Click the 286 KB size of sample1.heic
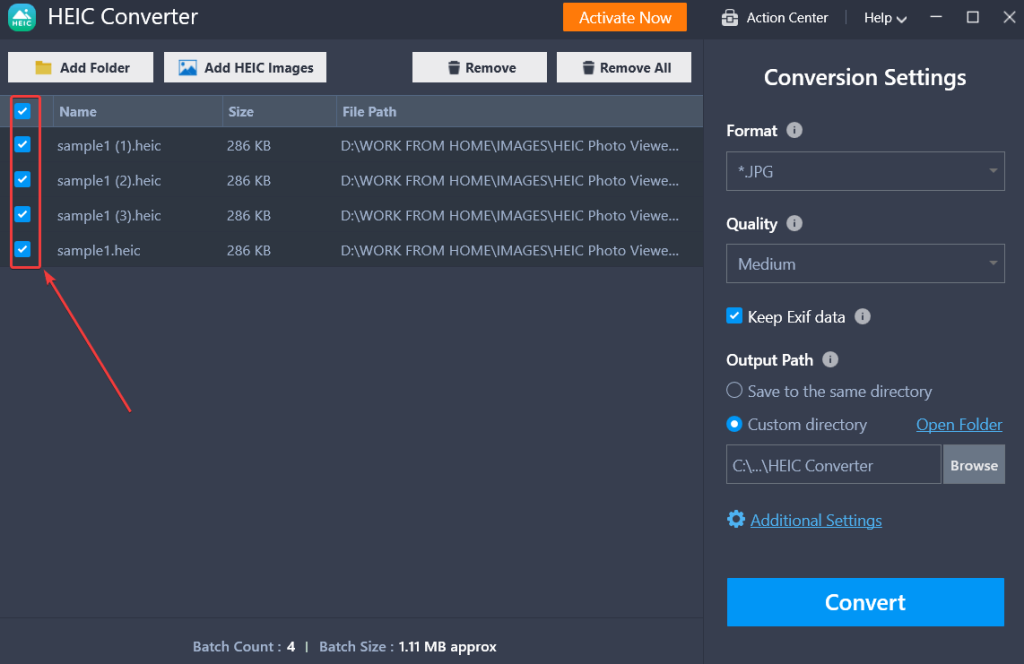The height and width of the screenshot is (664, 1024). (x=249, y=251)
